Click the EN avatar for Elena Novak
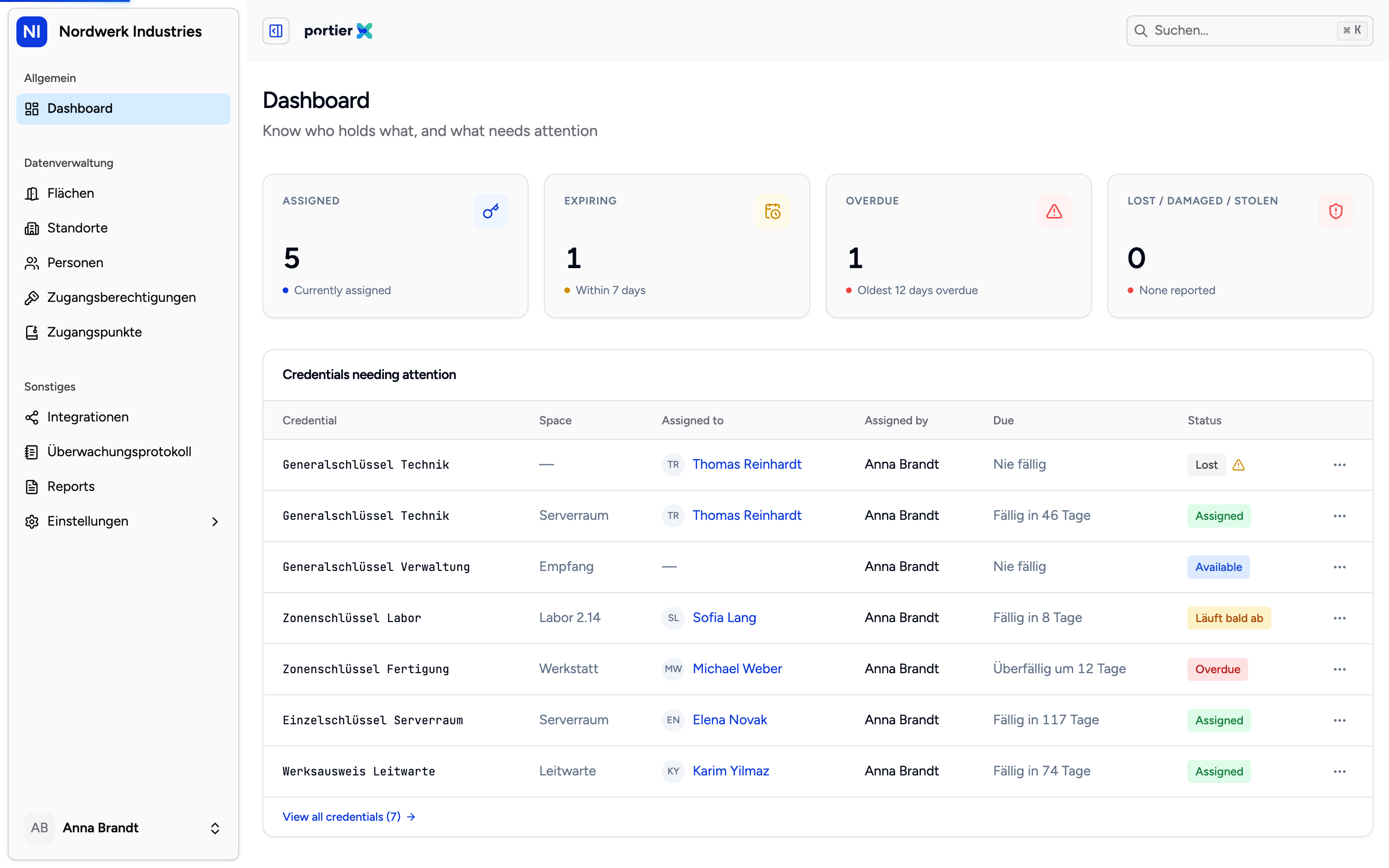Viewport: 1389px width, 868px height. (x=673, y=720)
